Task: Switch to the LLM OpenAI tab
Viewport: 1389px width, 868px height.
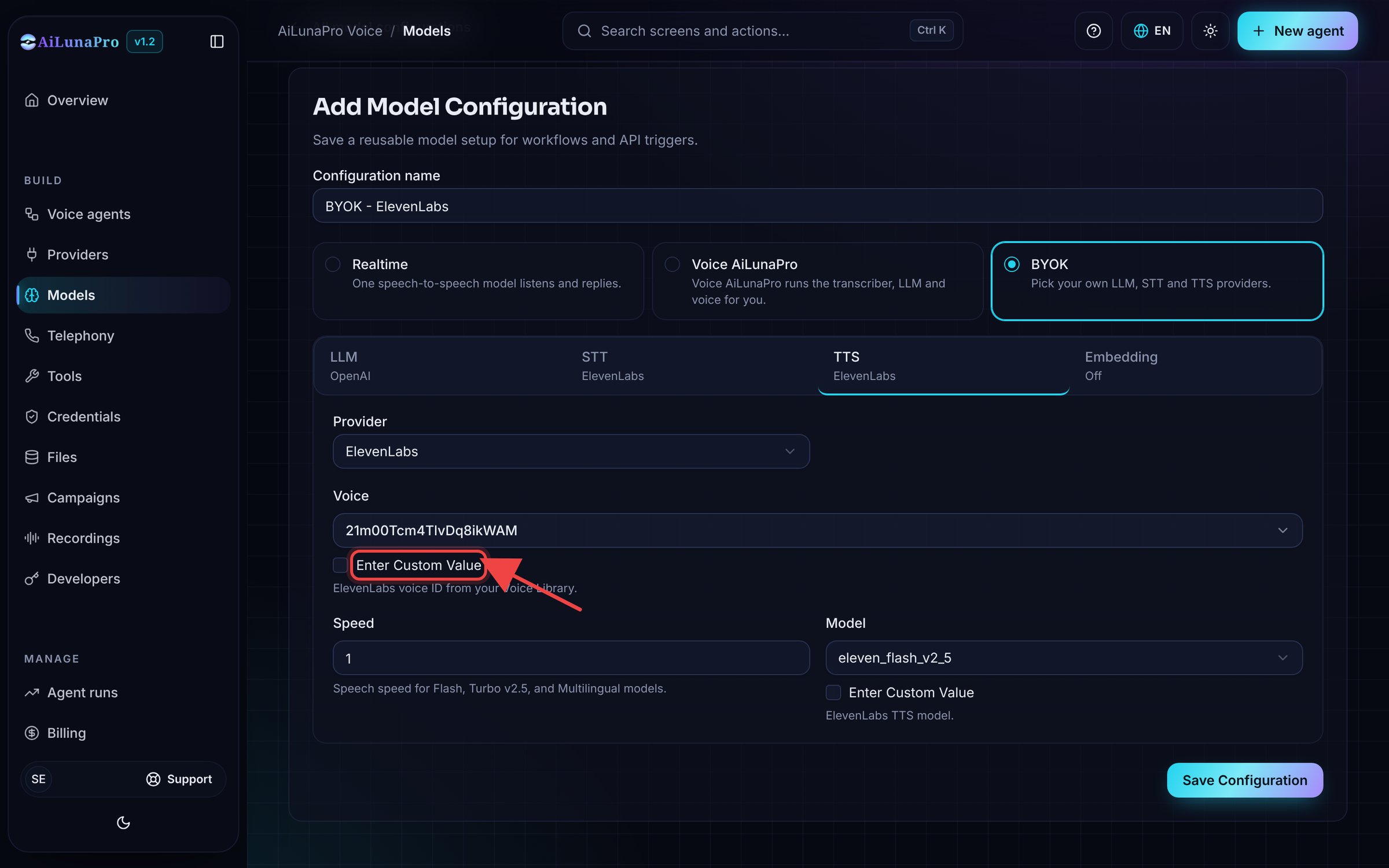Action: click(440, 366)
